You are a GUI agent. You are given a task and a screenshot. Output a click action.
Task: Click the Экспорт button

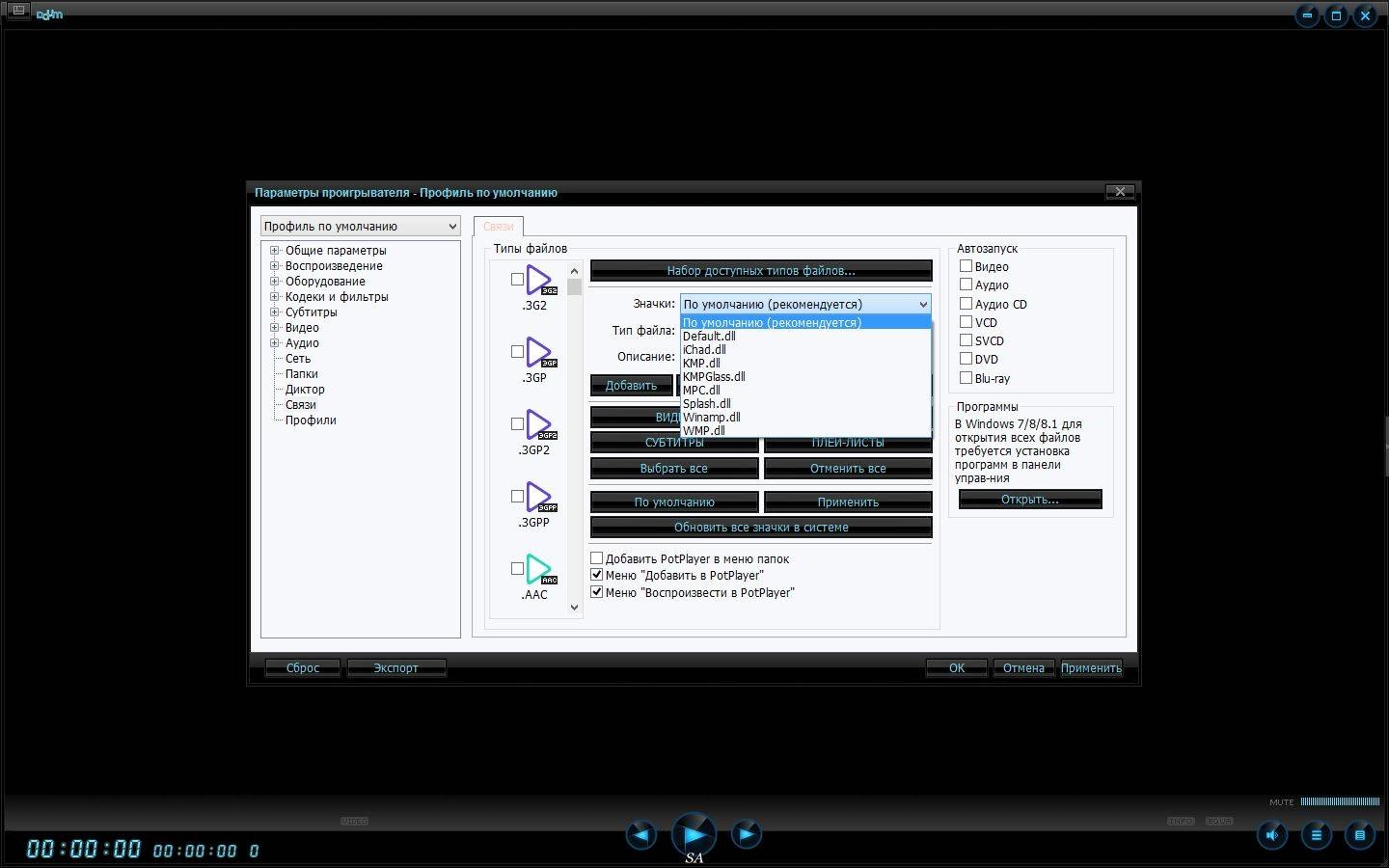coord(395,667)
